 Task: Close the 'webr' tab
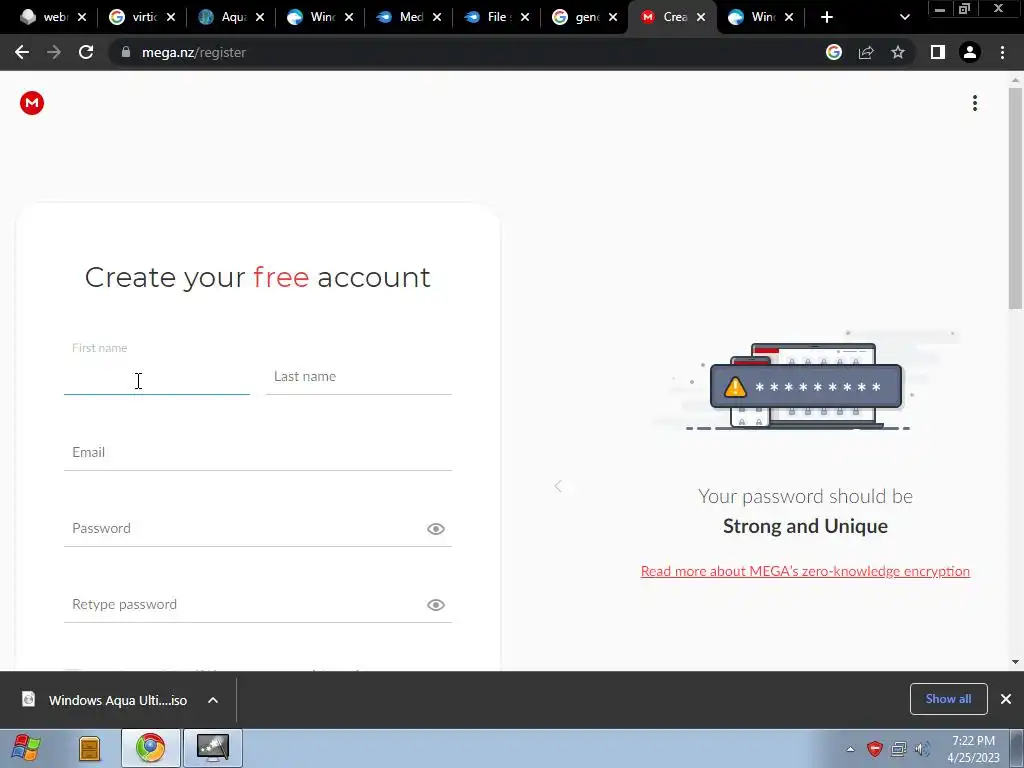click(82, 17)
